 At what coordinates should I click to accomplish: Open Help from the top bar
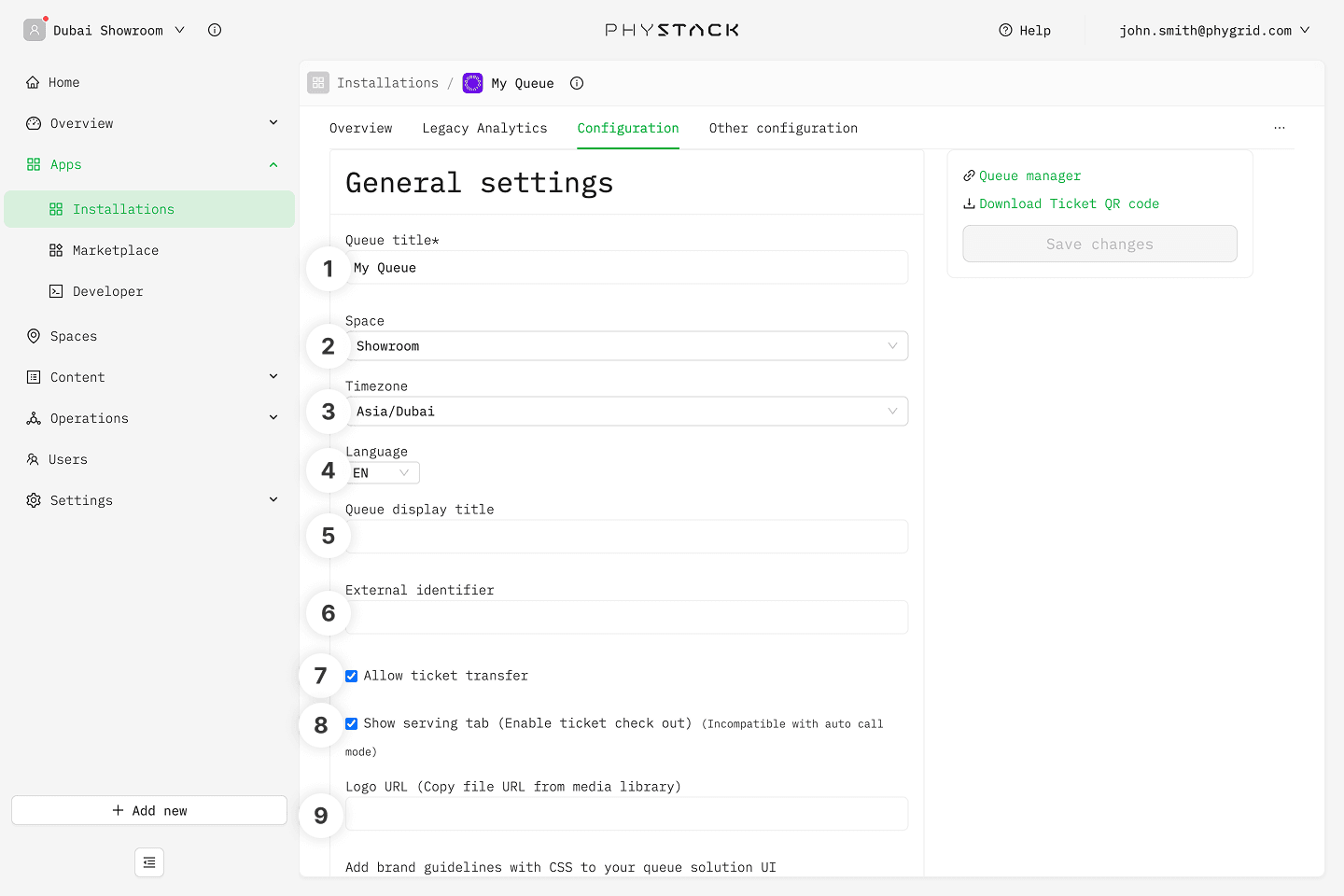pyautogui.click(x=1025, y=30)
